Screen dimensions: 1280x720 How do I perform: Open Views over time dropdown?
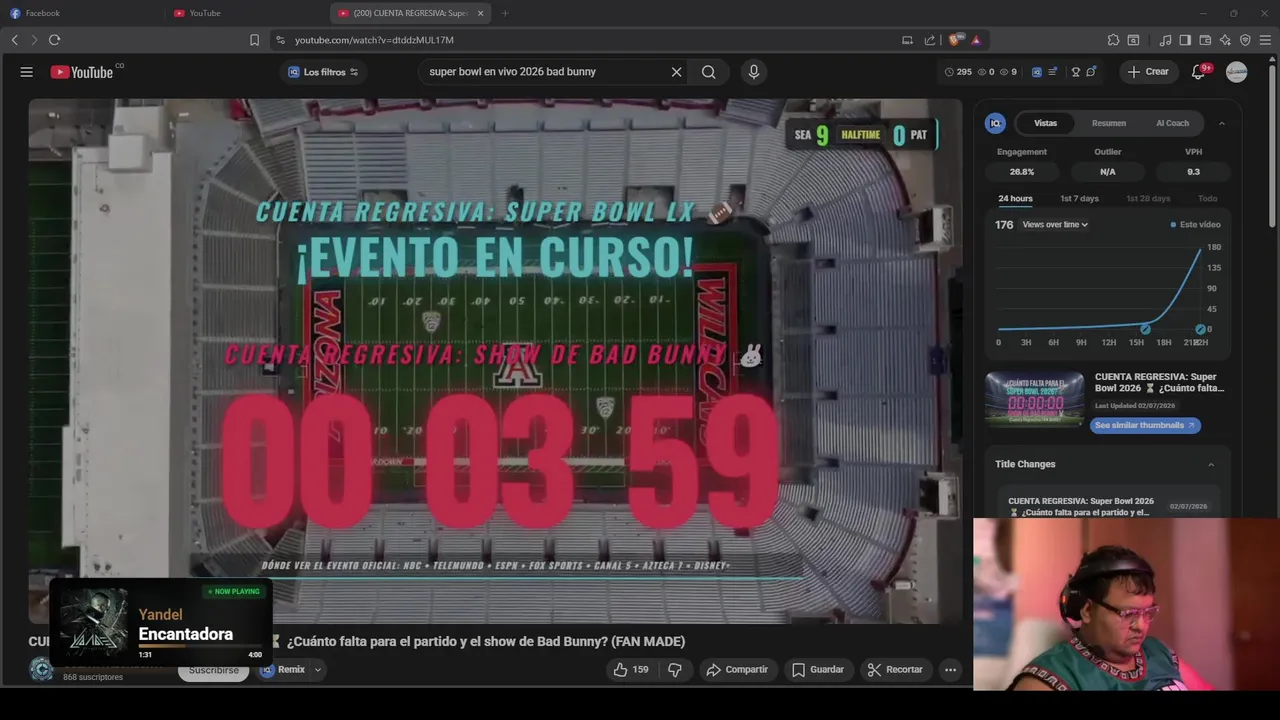point(1055,225)
